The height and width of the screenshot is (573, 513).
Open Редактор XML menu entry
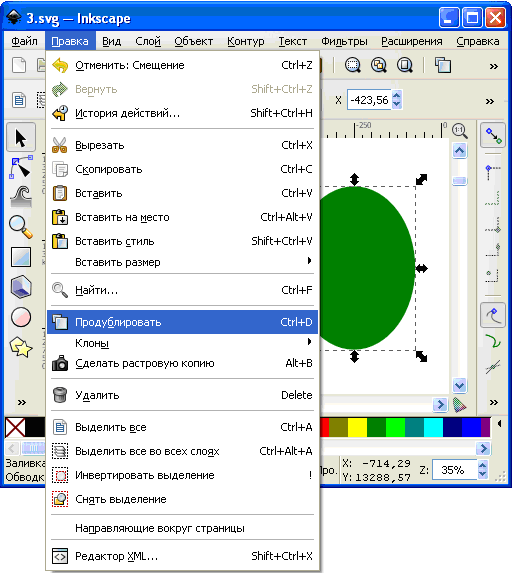point(182,556)
